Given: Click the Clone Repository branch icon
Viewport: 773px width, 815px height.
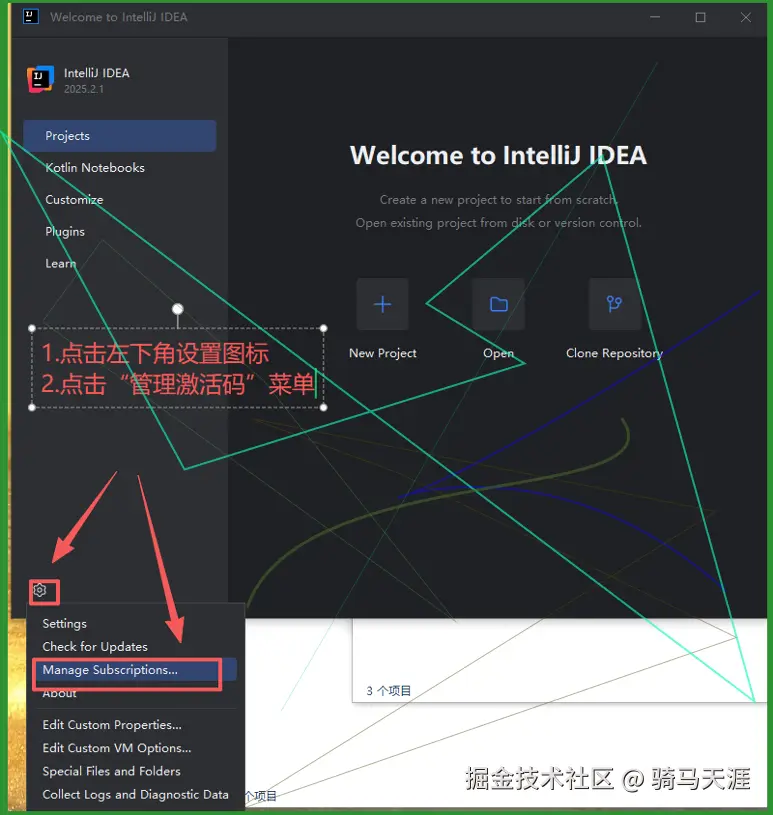Looking at the screenshot, I should pyautogui.click(x=614, y=304).
